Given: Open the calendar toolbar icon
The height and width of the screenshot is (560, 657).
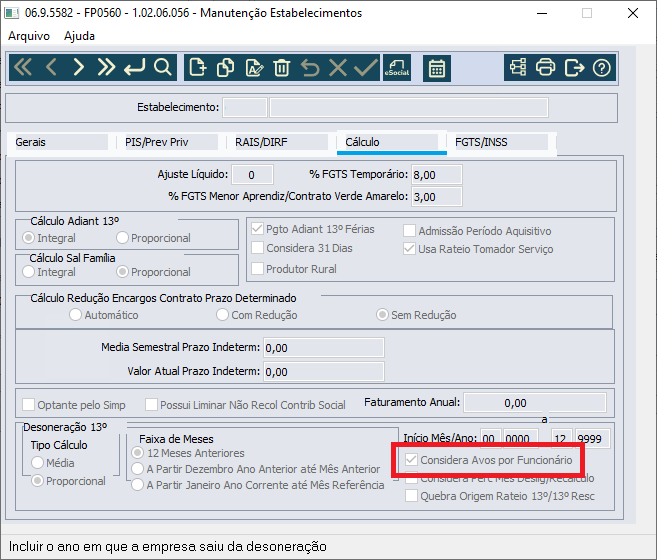Looking at the screenshot, I should [x=437, y=68].
